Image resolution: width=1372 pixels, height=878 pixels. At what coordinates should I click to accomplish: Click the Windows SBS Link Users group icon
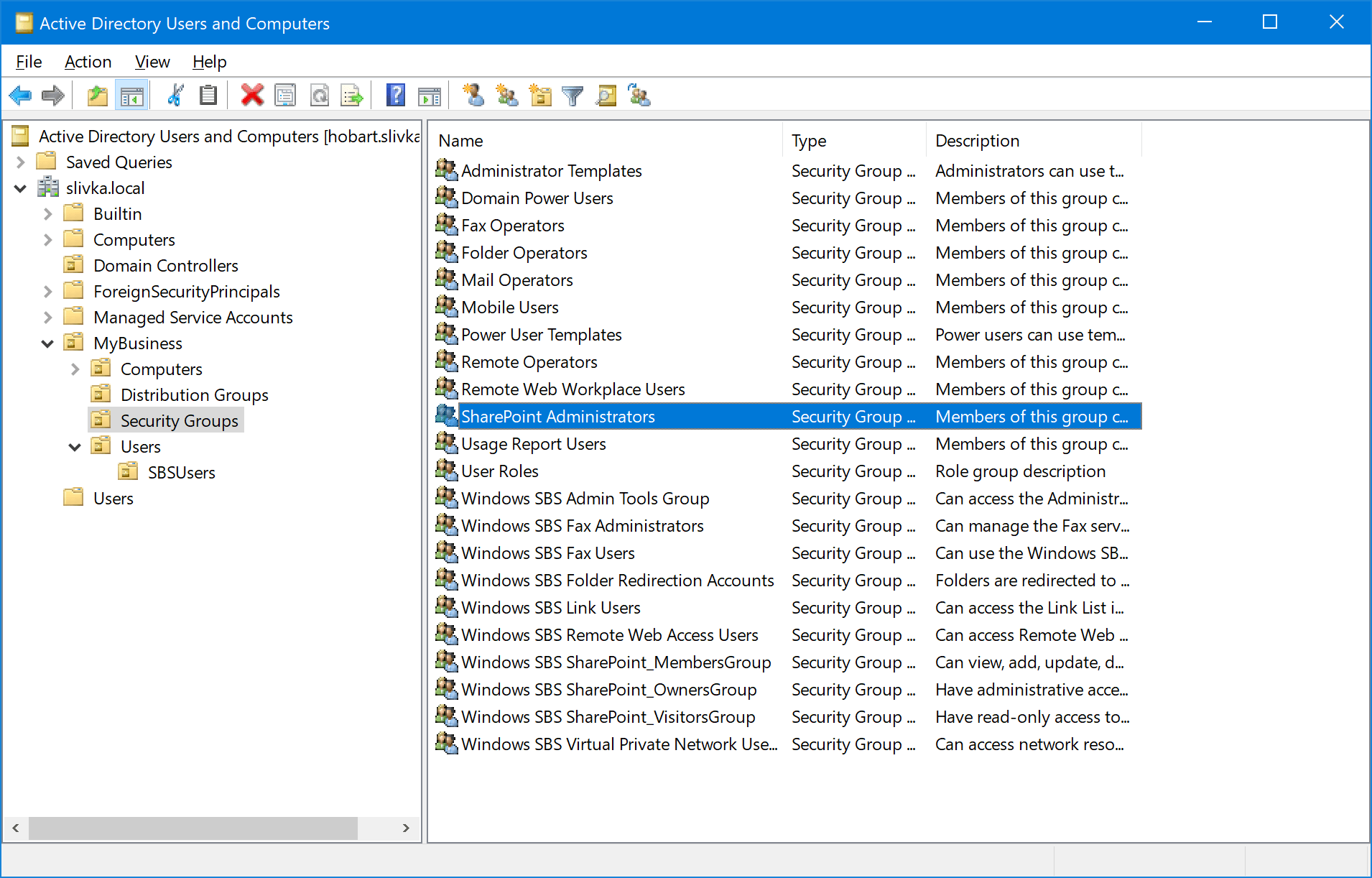point(446,606)
